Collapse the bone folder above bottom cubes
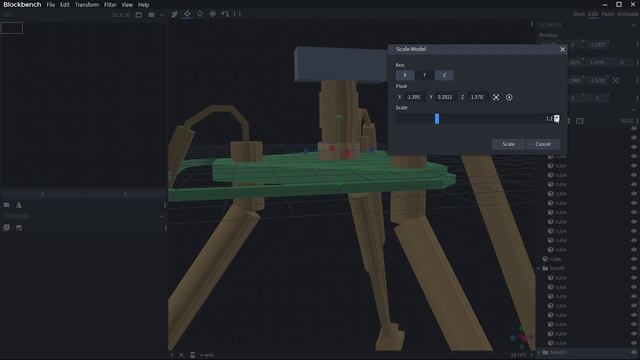 pos(539,268)
